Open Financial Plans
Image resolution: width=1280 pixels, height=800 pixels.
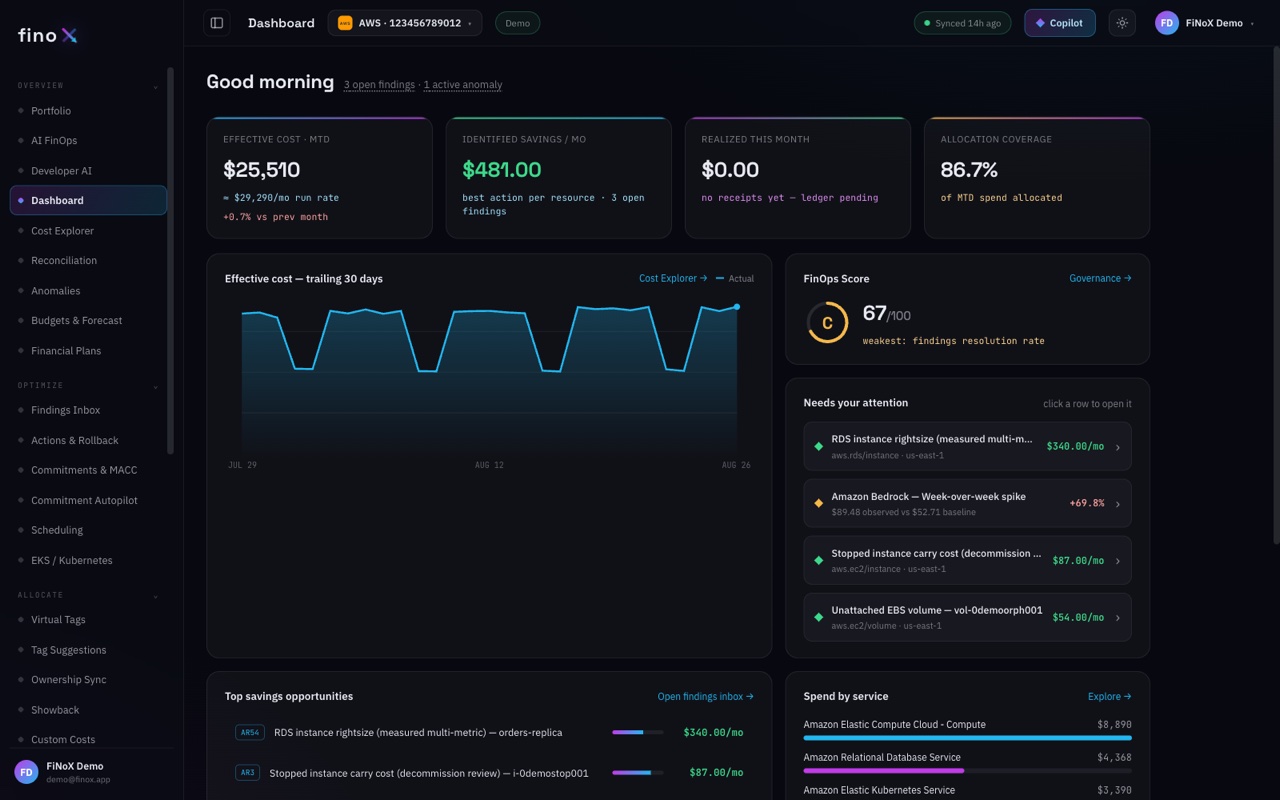(88, 351)
